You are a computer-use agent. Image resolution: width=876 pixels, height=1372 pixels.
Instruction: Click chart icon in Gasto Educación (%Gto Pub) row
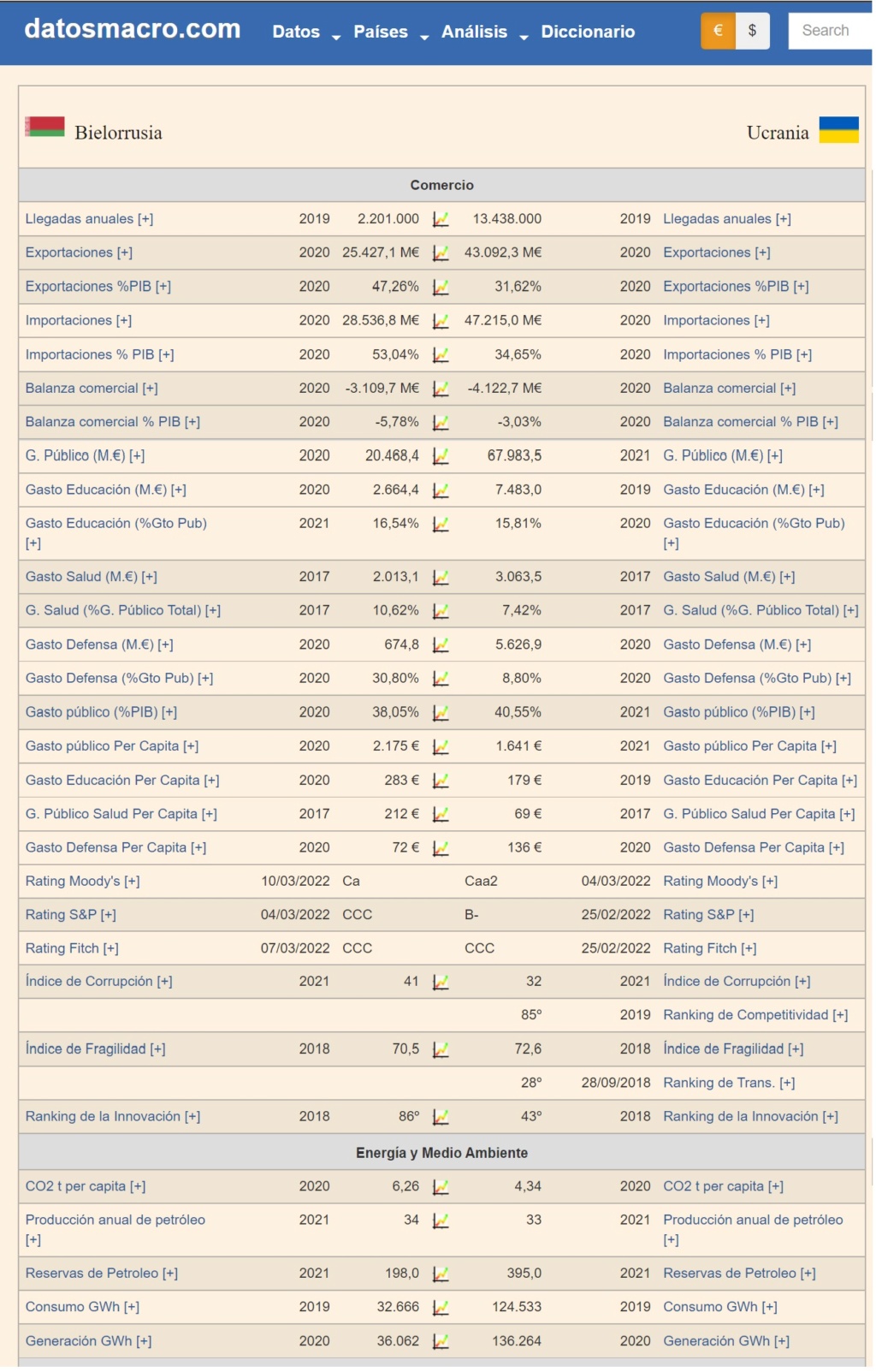441,525
